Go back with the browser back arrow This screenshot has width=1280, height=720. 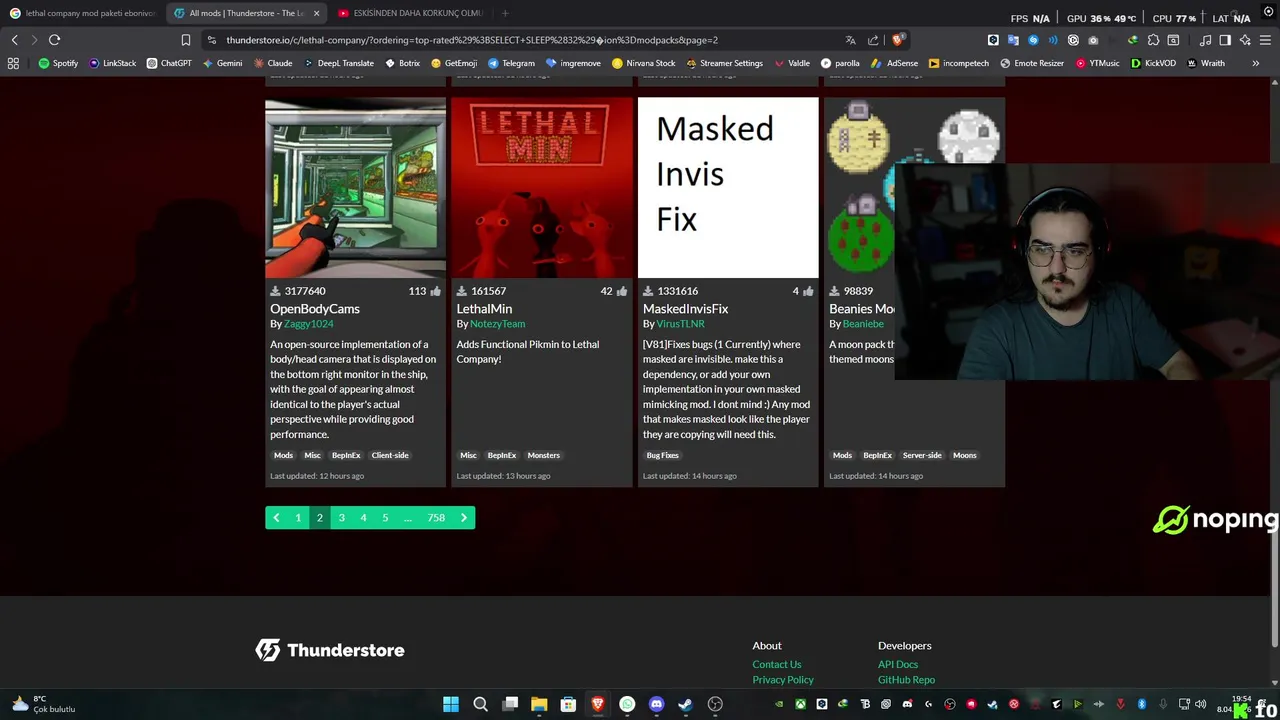pos(15,40)
